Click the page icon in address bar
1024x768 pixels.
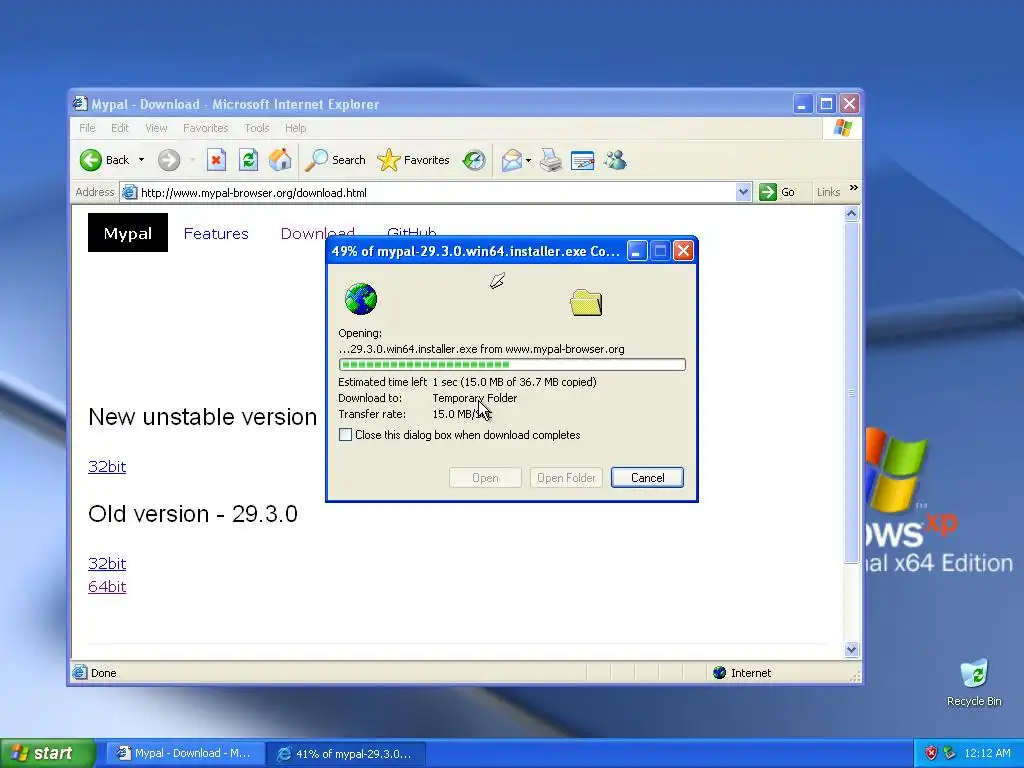tap(129, 192)
